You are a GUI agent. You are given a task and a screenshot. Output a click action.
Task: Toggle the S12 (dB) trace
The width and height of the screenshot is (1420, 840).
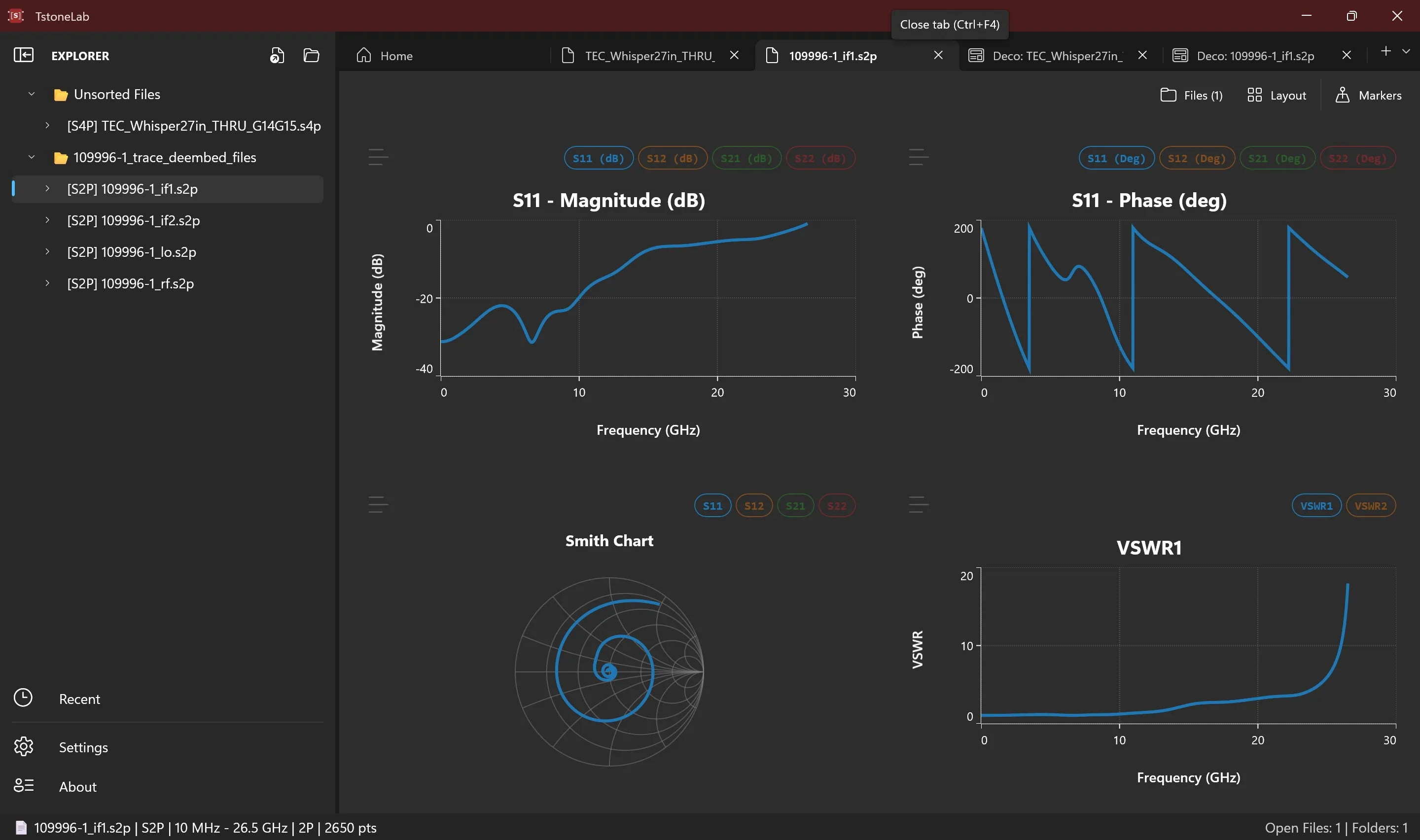click(673, 158)
